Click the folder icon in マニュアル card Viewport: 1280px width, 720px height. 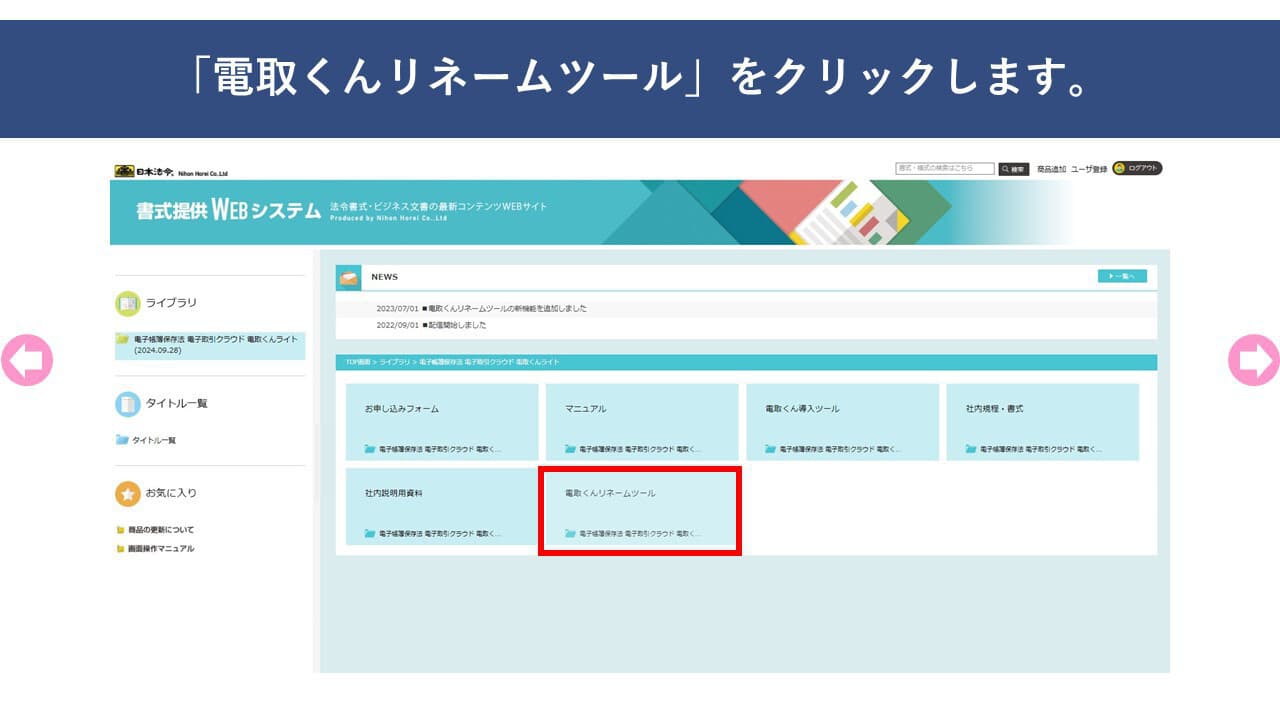click(x=570, y=449)
